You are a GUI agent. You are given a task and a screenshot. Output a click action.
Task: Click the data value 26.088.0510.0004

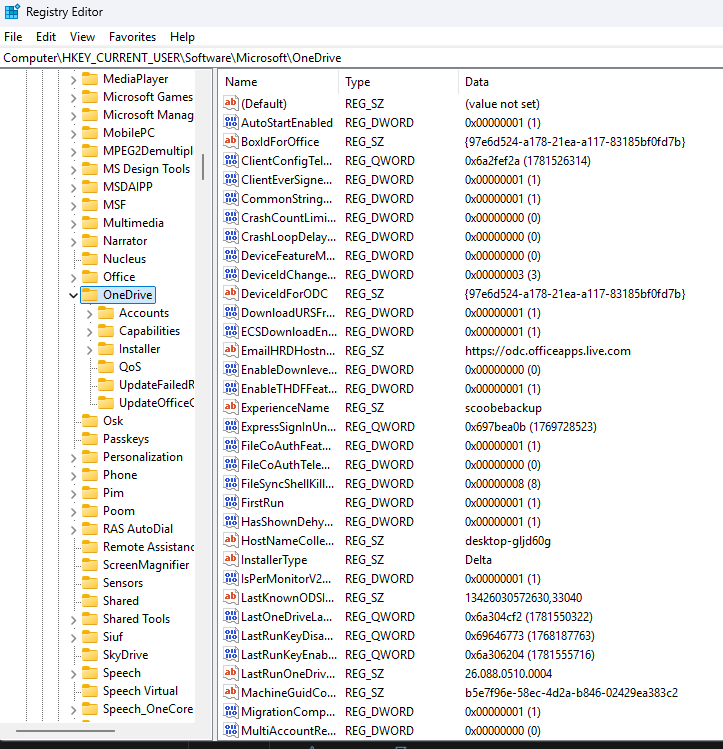coord(508,674)
